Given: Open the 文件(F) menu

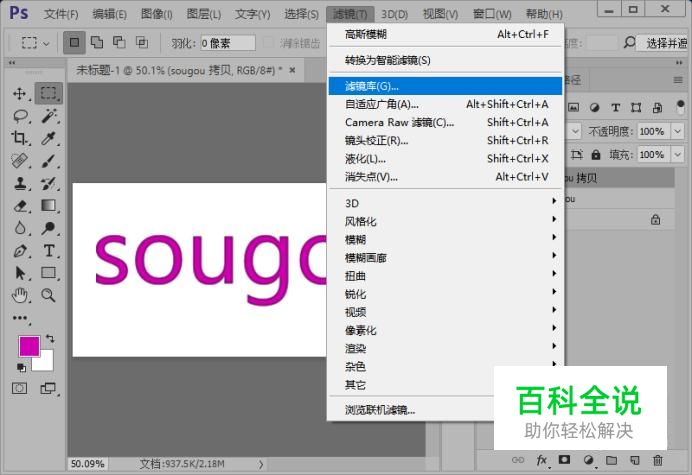Looking at the screenshot, I should 61,14.
